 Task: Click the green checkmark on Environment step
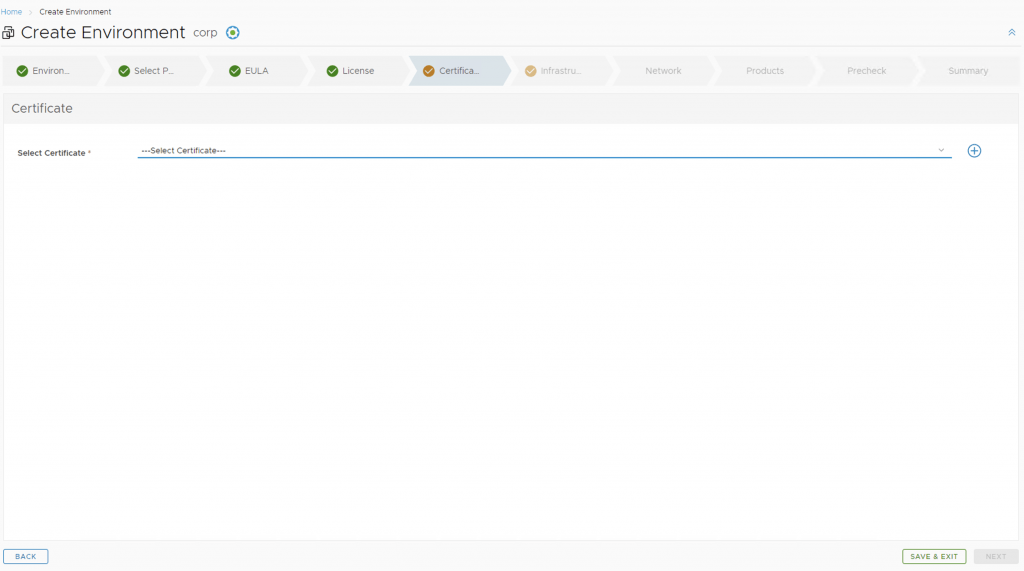22,71
